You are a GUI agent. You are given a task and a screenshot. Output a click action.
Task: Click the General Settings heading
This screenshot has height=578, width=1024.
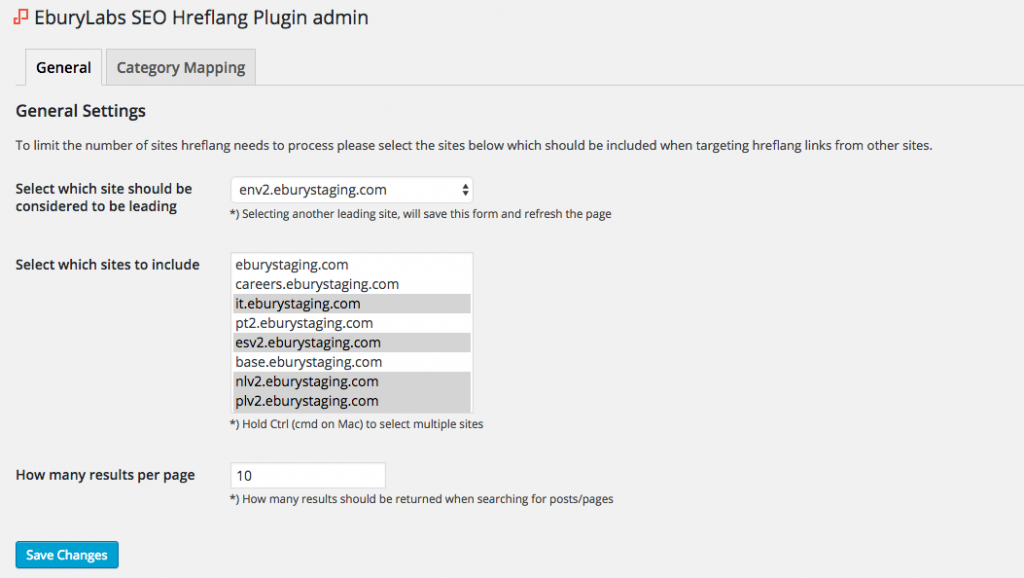click(x=81, y=111)
